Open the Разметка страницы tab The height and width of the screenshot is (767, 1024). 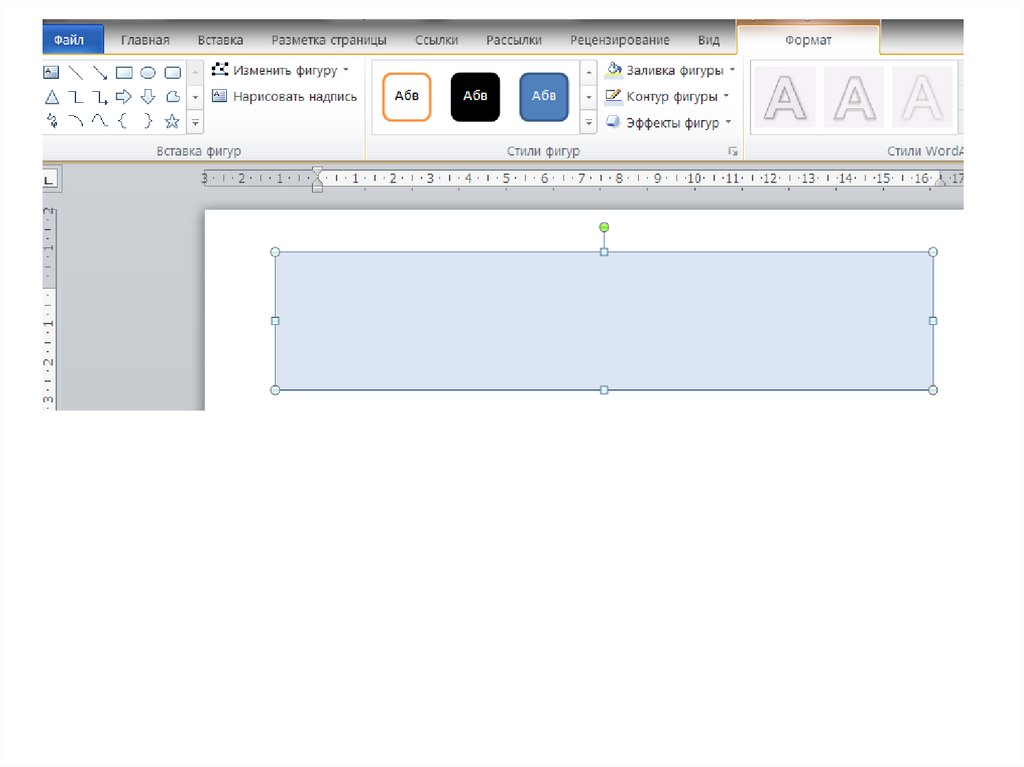(x=329, y=40)
